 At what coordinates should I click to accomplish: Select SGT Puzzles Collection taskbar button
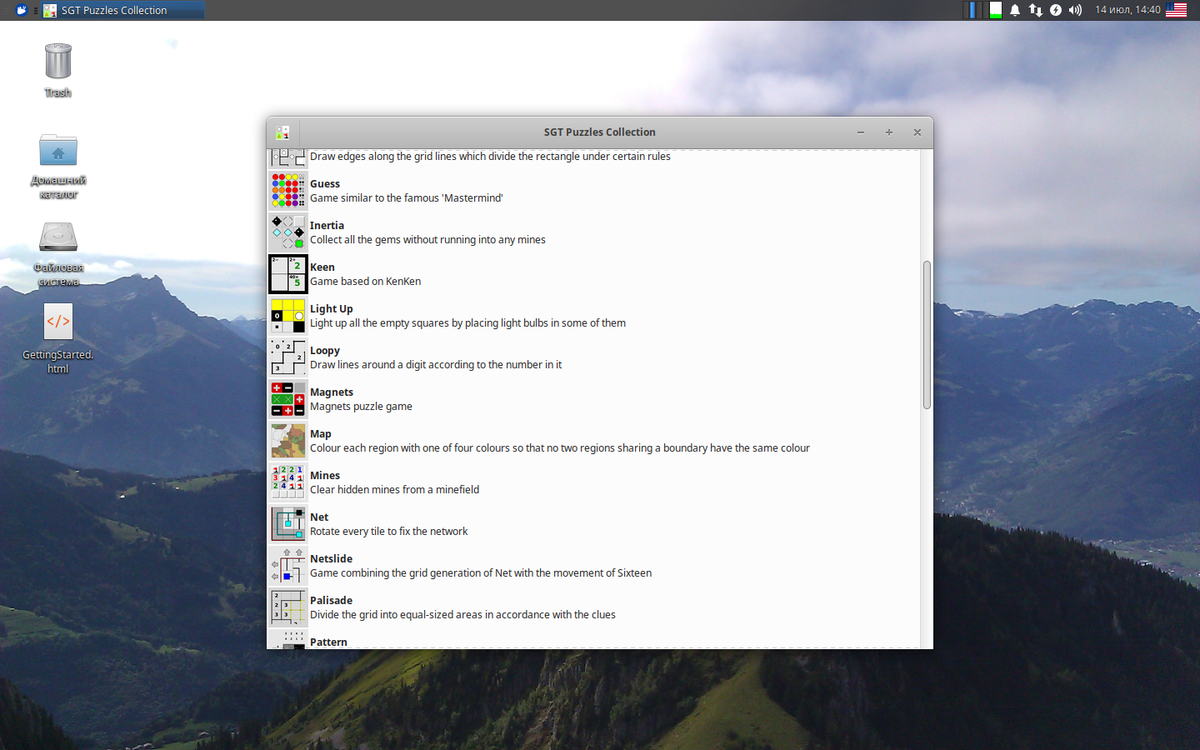coord(124,10)
